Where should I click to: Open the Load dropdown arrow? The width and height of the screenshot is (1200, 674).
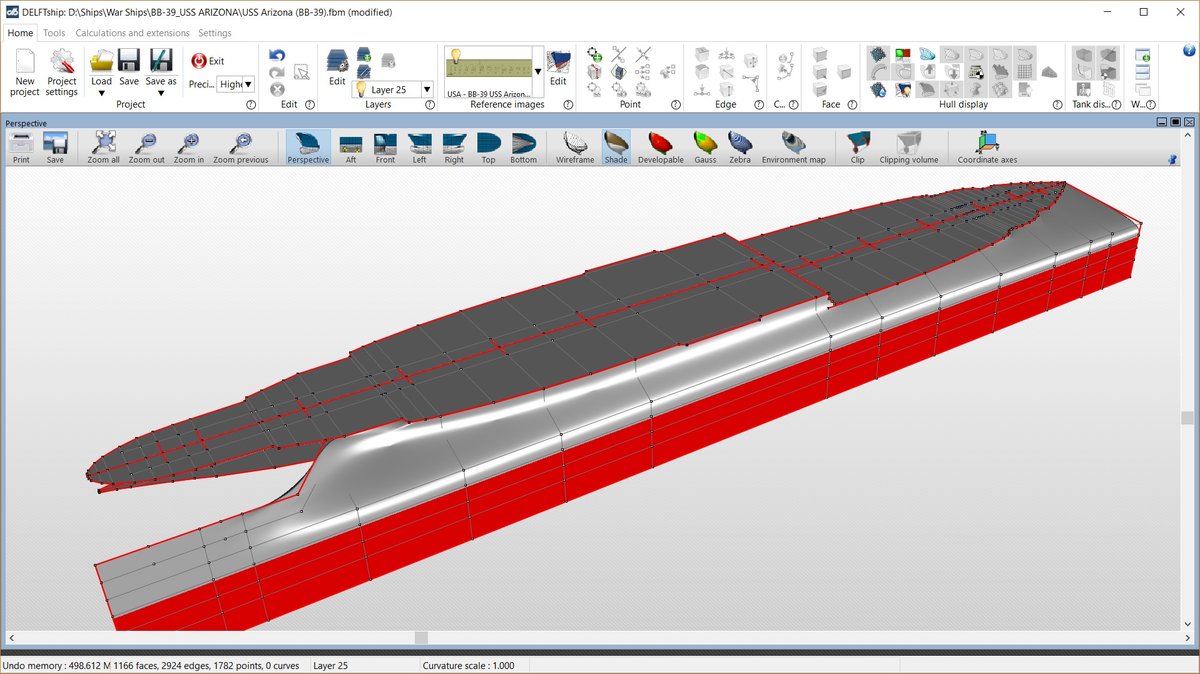click(101, 94)
